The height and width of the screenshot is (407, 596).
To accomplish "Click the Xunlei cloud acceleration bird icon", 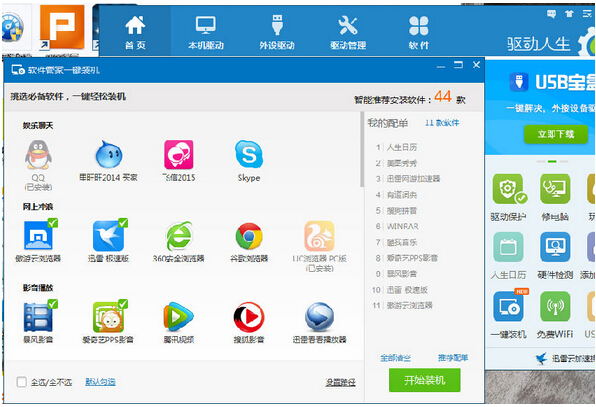I will [541, 358].
